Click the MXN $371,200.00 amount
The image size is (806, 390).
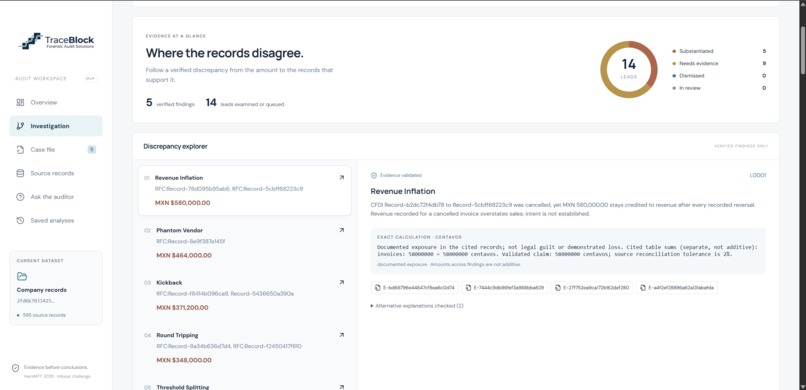tap(182, 308)
